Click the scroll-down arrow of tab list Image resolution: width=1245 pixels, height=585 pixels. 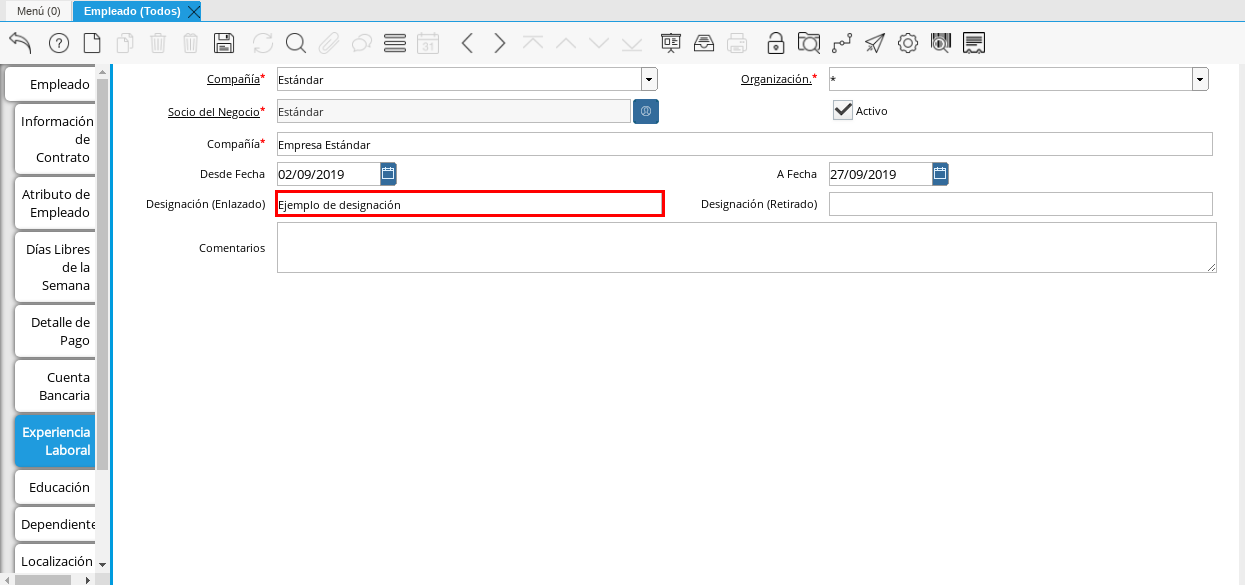click(102, 565)
